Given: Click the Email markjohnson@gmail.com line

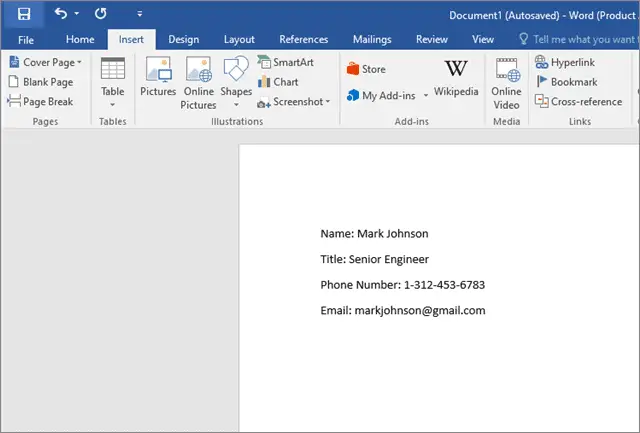Looking at the screenshot, I should [403, 310].
